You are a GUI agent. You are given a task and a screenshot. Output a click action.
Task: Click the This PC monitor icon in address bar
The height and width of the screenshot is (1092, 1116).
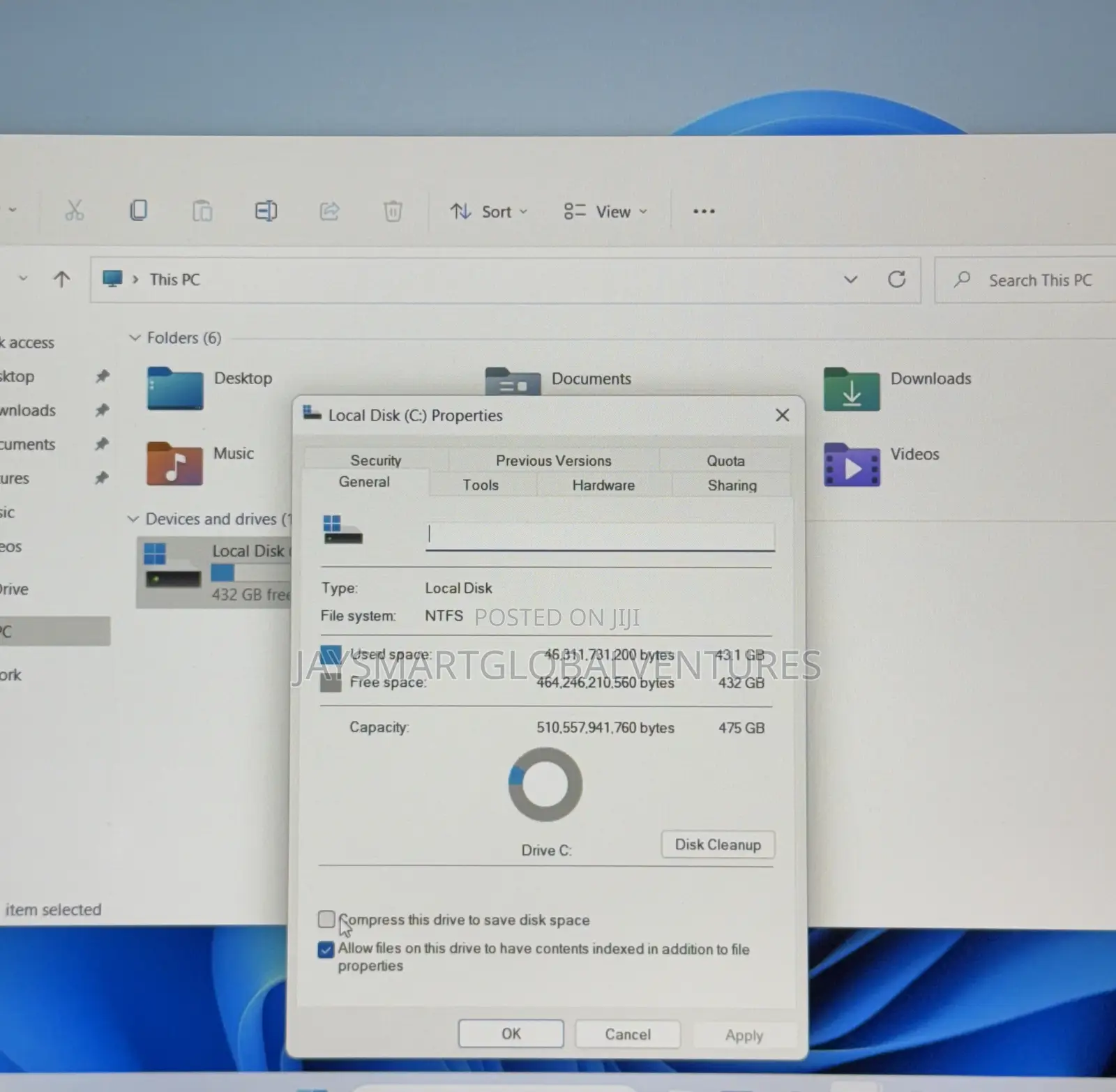click(x=112, y=279)
